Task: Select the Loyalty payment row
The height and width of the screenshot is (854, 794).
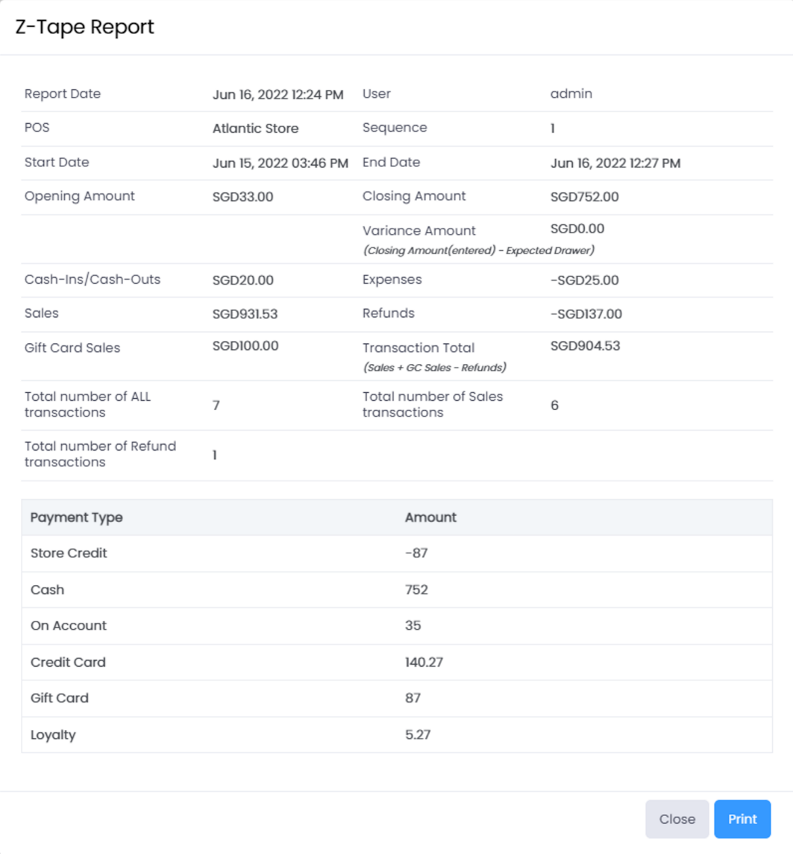Action: coord(53,735)
